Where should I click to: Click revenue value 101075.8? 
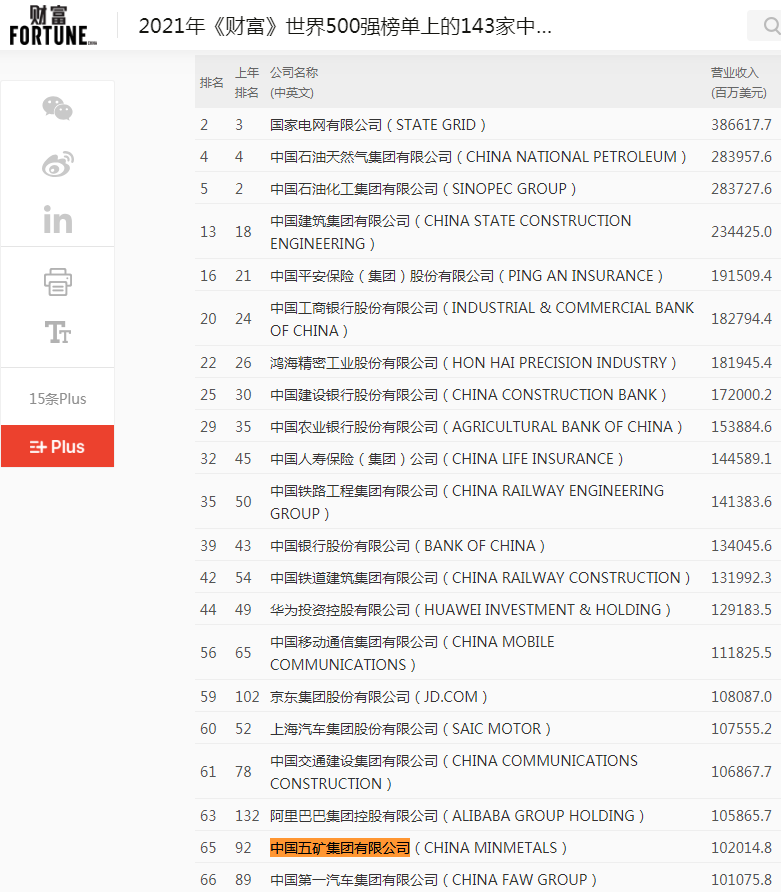tap(741, 879)
